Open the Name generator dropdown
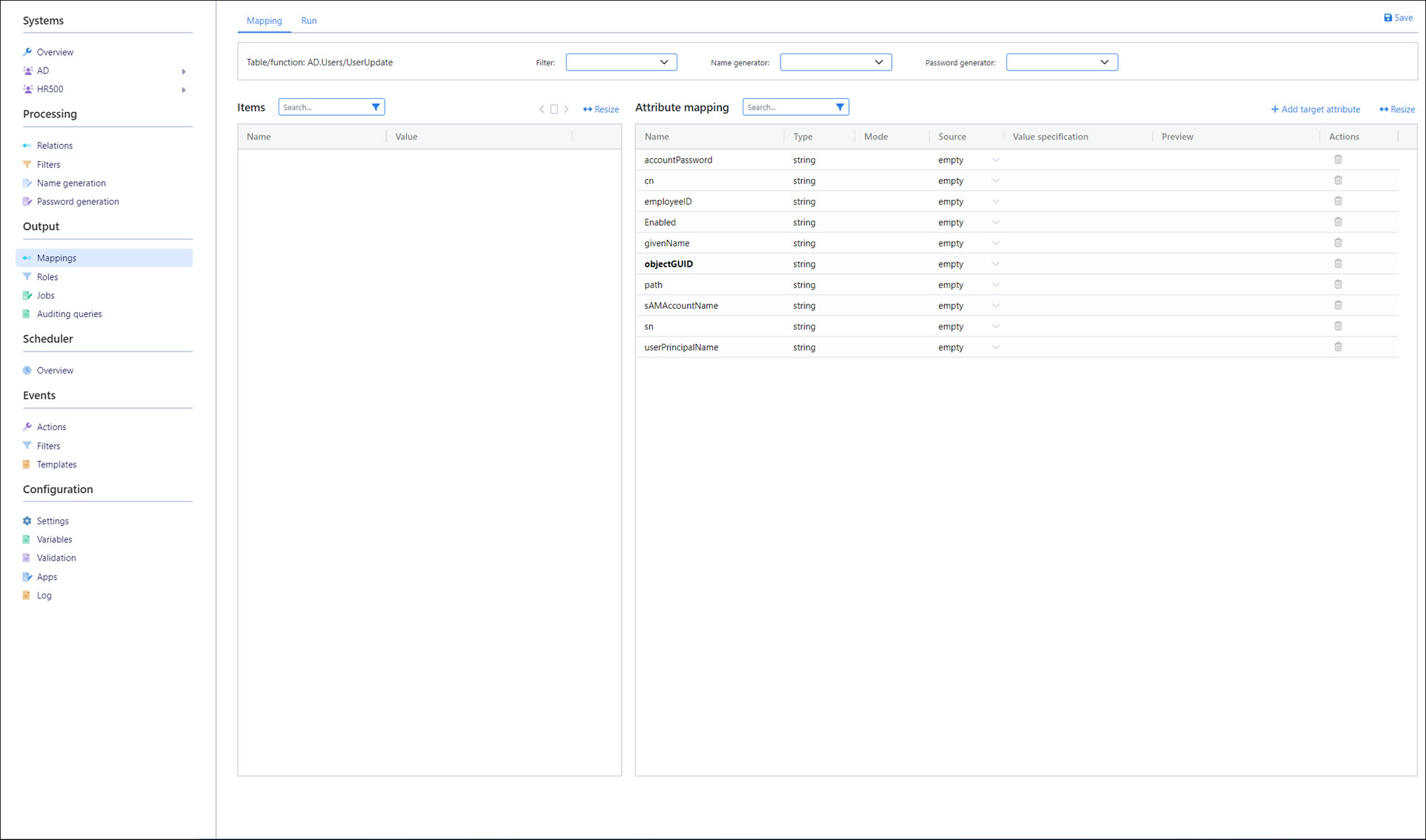The height and width of the screenshot is (840, 1426). (x=836, y=62)
